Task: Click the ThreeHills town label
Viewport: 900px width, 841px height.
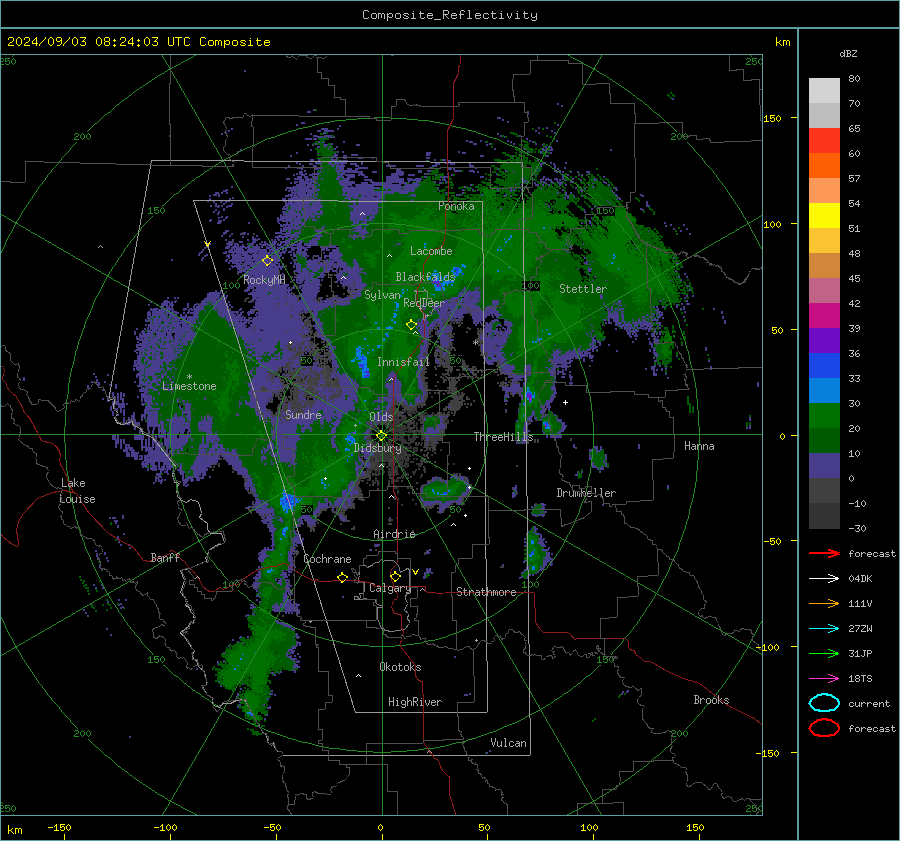Action: (503, 437)
